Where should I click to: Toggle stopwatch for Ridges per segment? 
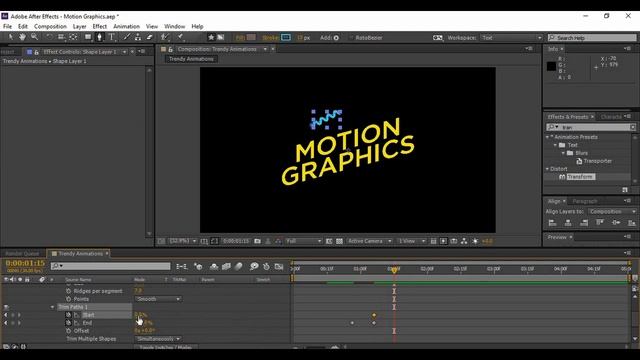click(x=69, y=291)
